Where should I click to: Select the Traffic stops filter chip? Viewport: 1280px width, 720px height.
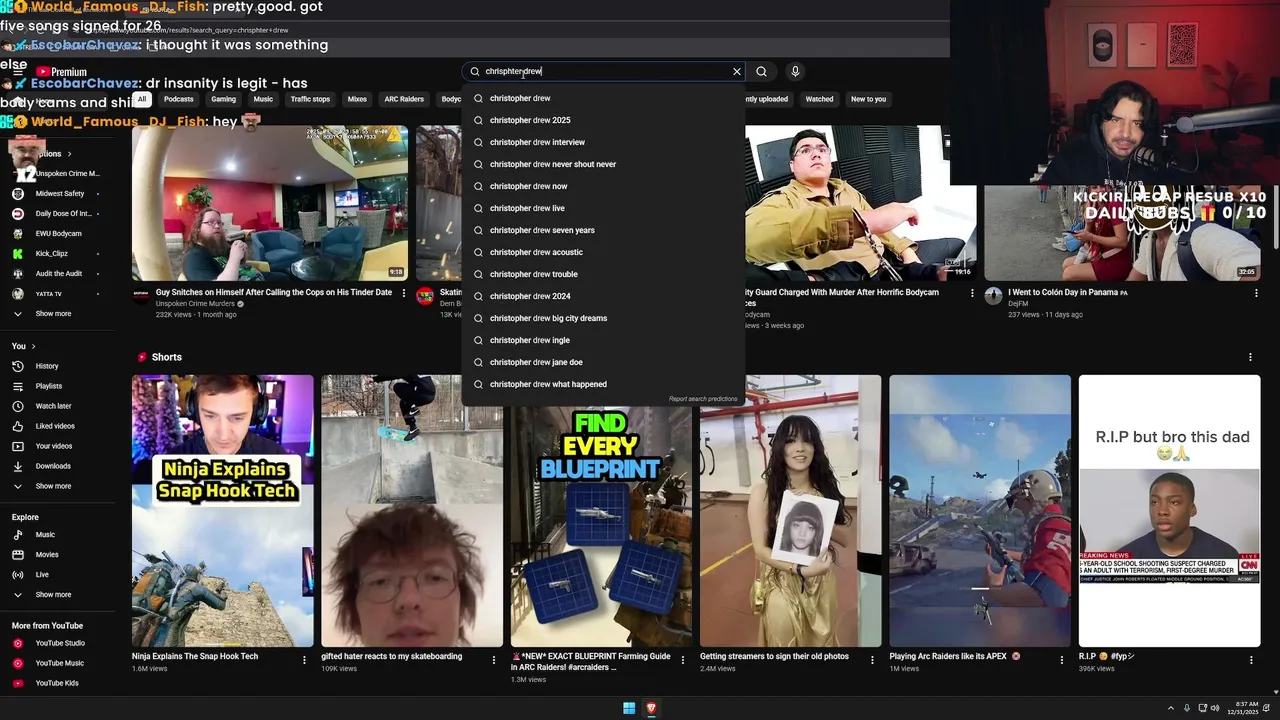tap(310, 99)
